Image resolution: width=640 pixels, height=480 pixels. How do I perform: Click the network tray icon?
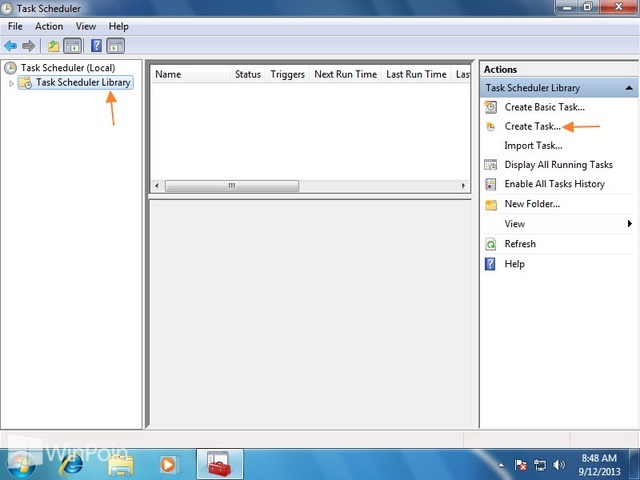click(x=540, y=465)
